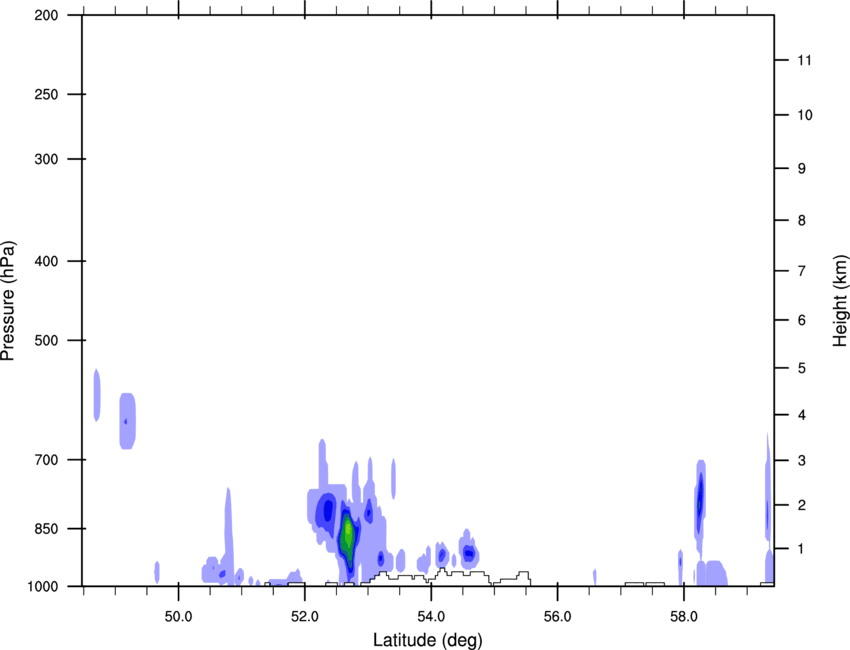
Task: Click the 7 km height label
Action: [x=802, y=271]
